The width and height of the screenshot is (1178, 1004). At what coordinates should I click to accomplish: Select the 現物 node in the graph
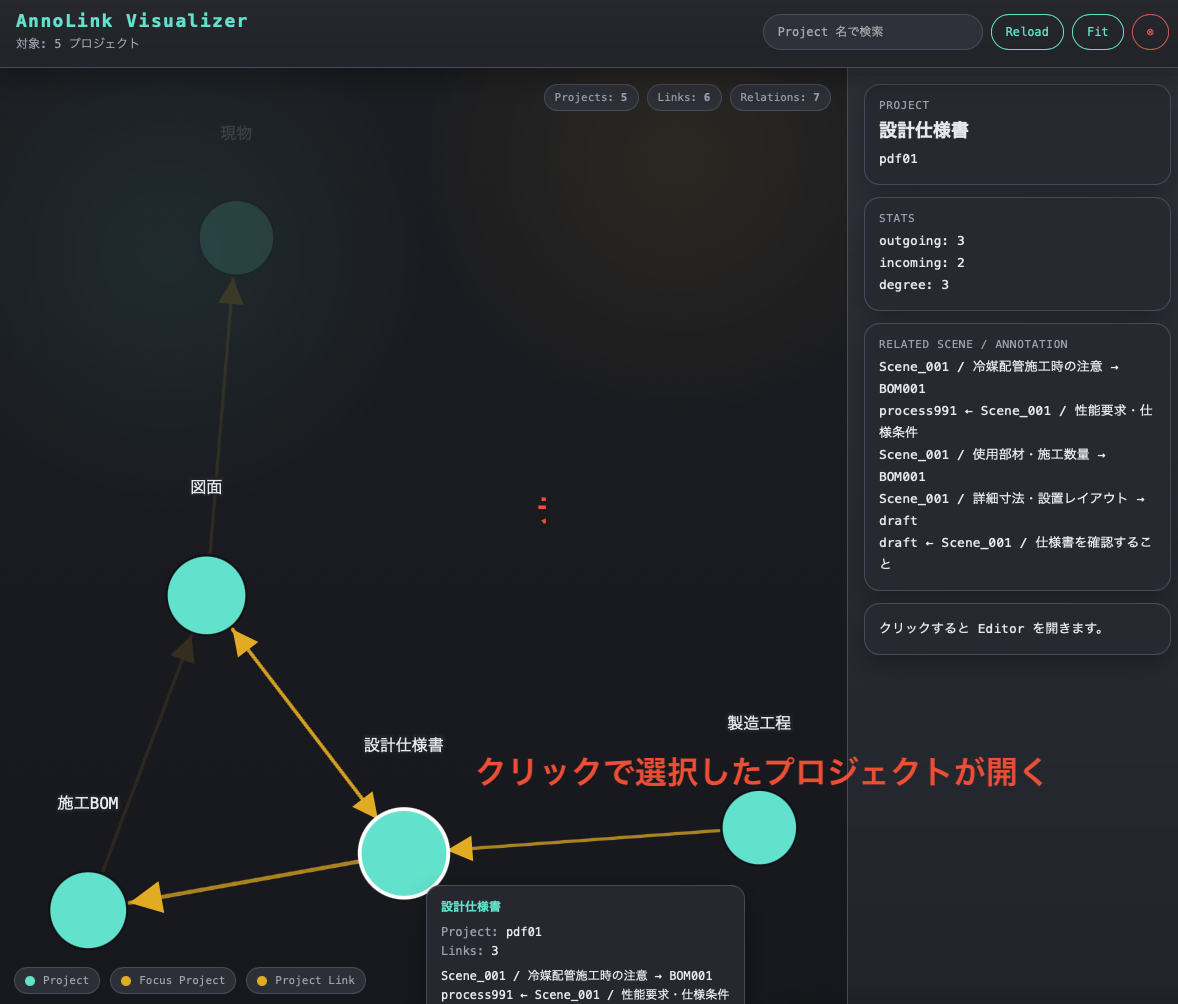(236, 238)
